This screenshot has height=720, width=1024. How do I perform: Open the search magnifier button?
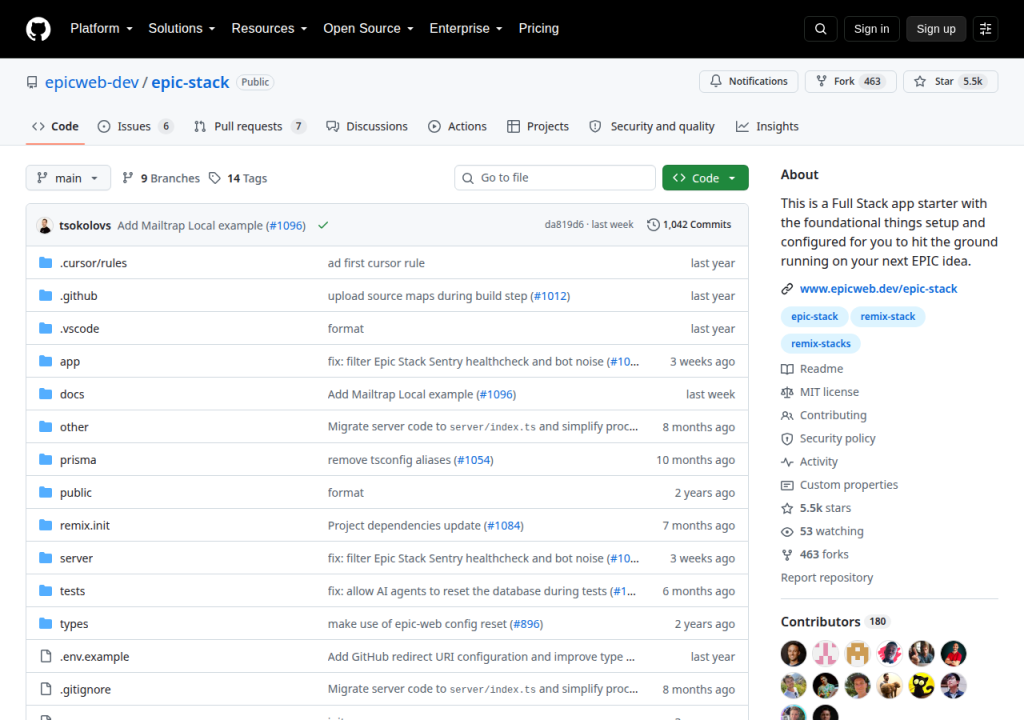820,29
